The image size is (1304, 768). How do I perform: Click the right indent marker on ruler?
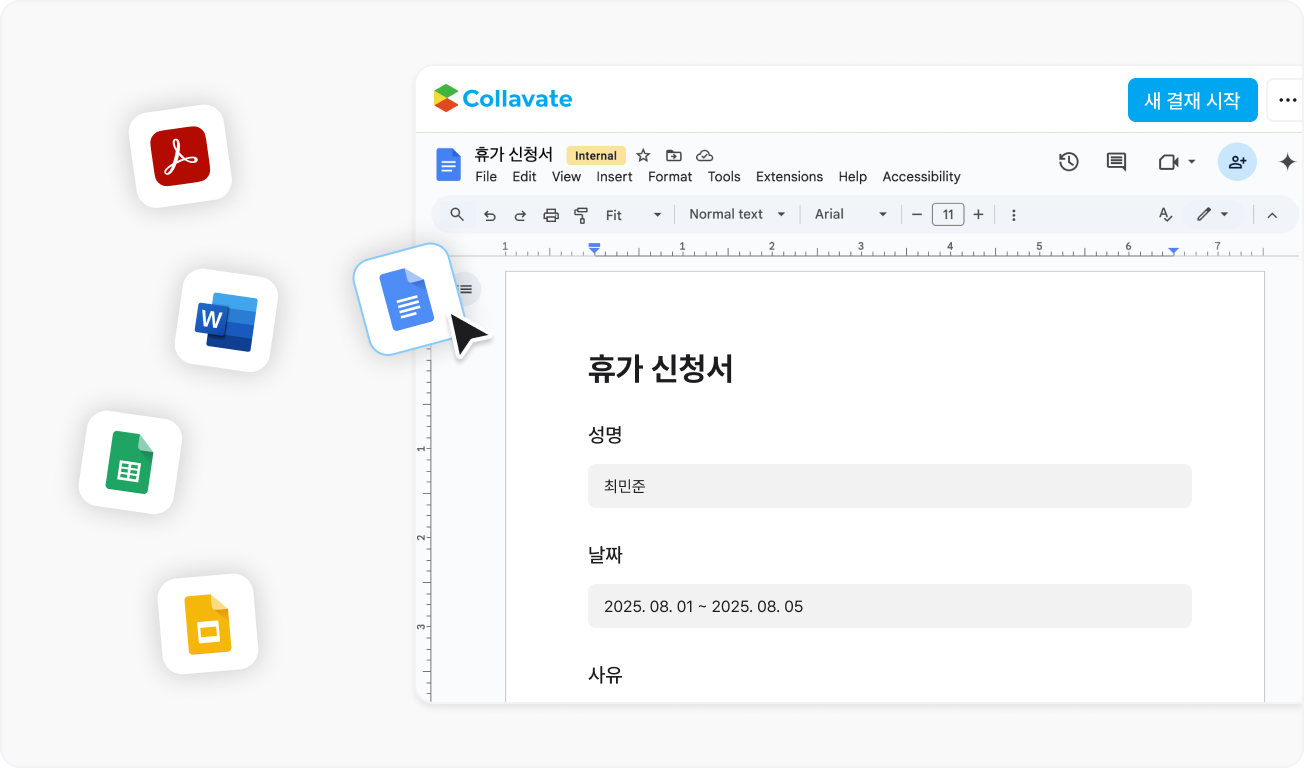click(x=1173, y=250)
